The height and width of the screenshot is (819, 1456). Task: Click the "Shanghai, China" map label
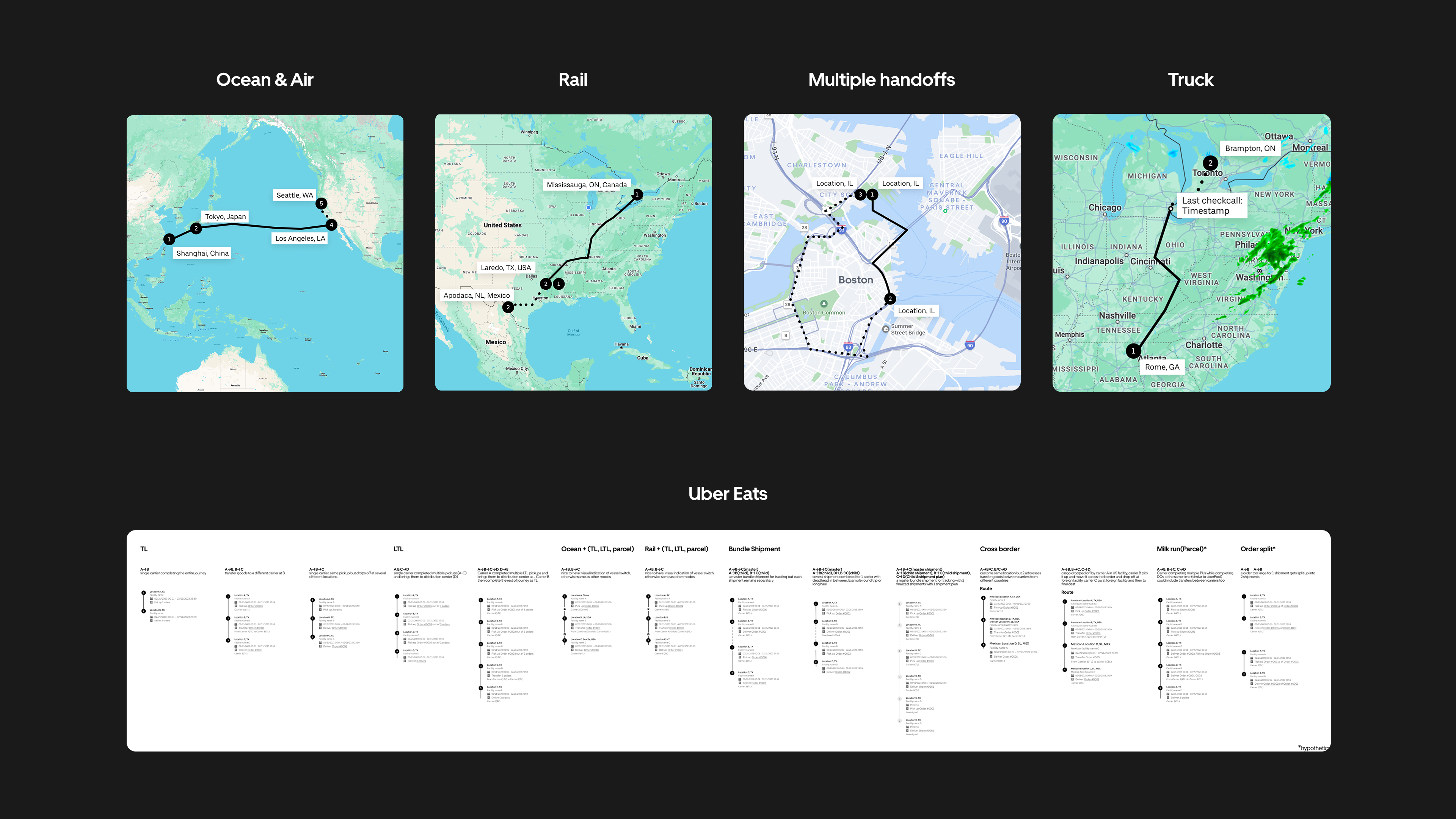coord(202,253)
